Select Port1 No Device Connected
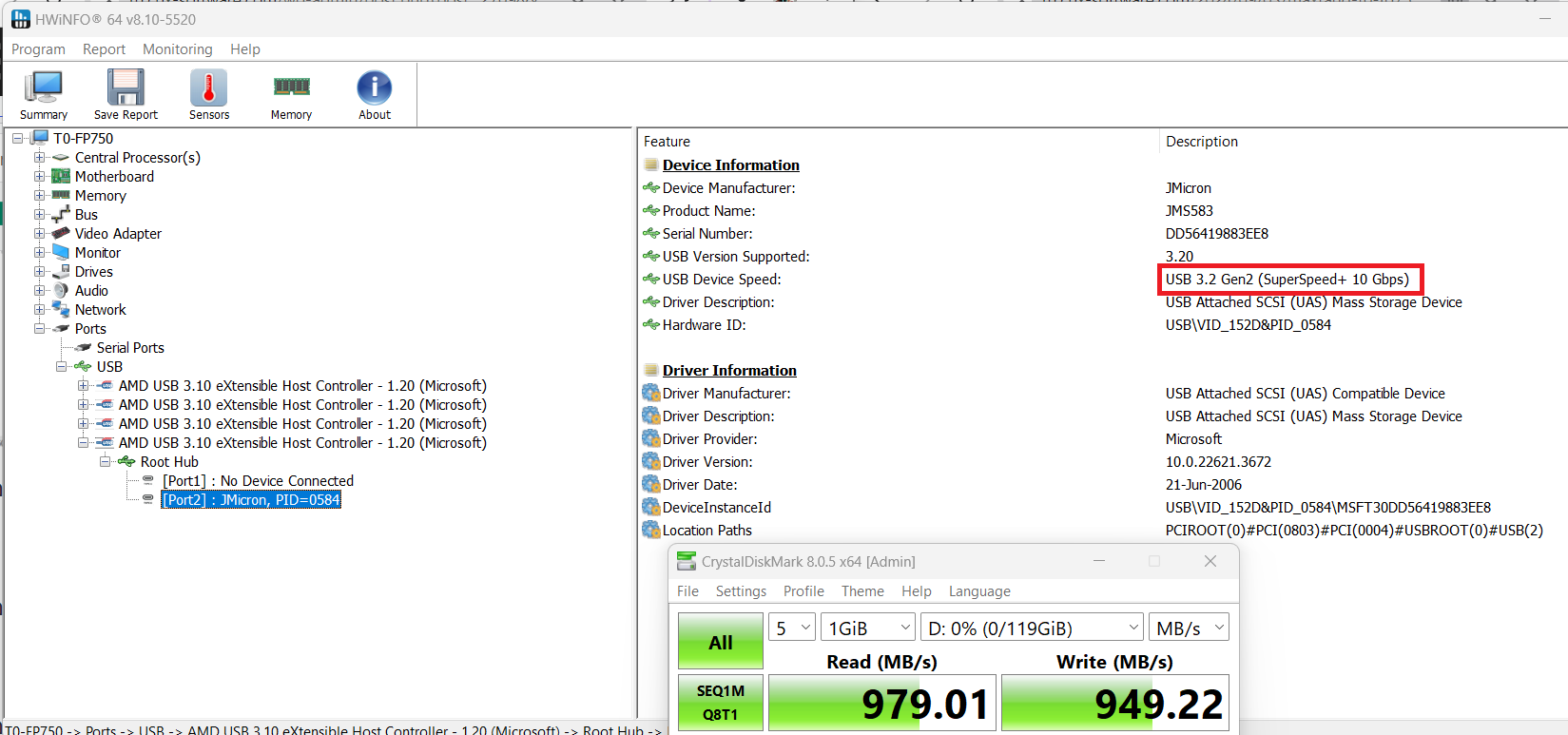The width and height of the screenshot is (1568, 735). [258, 480]
